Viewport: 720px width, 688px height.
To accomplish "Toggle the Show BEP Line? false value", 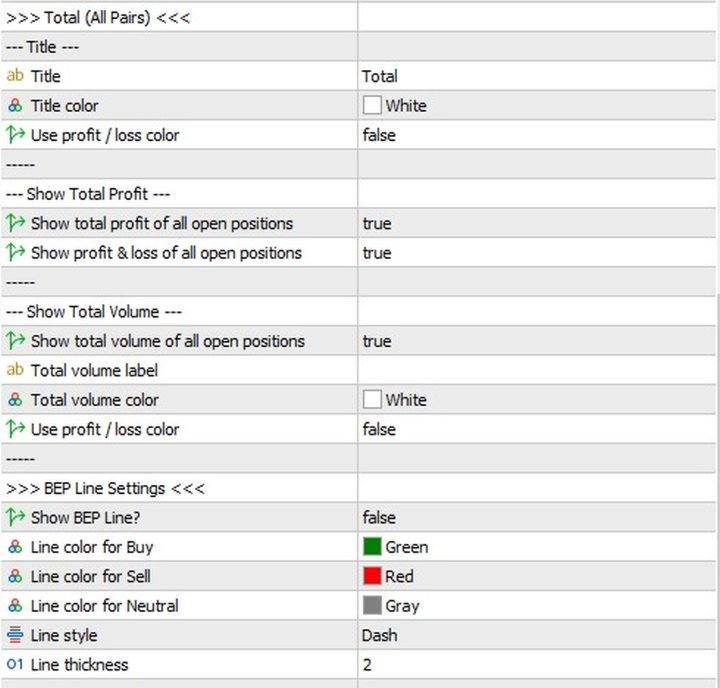I will [x=379, y=517].
